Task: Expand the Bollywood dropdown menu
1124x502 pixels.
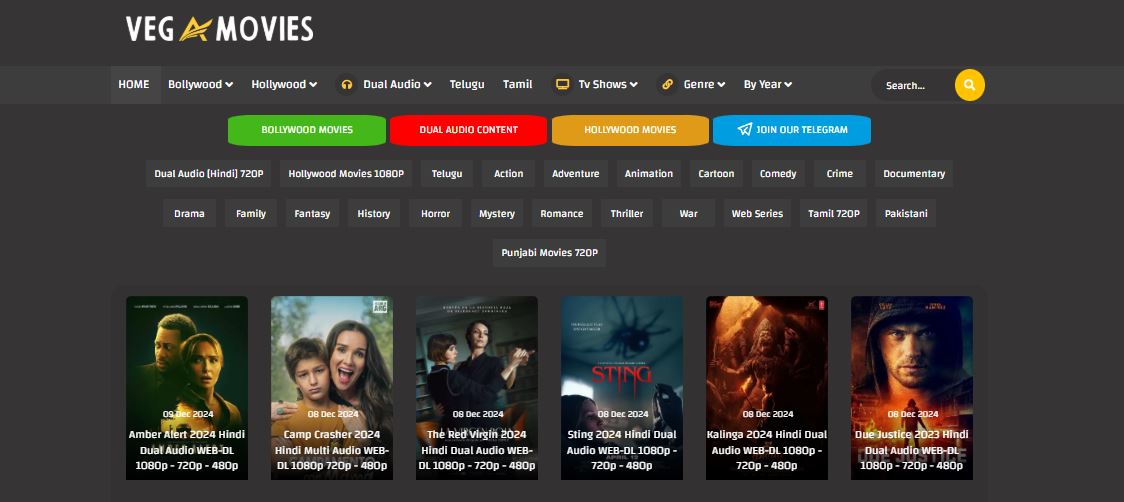Action: tap(201, 85)
